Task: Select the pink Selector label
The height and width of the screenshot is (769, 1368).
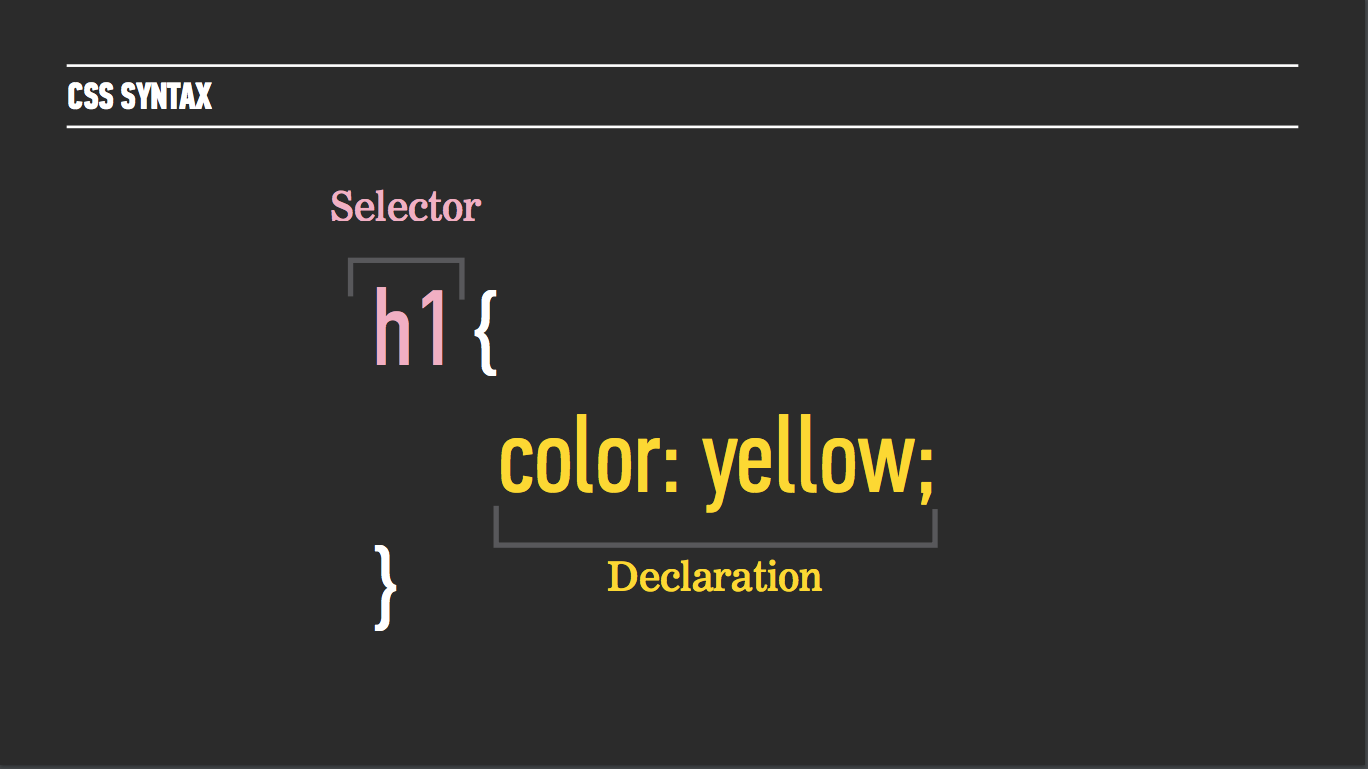Action: tap(406, 207)
